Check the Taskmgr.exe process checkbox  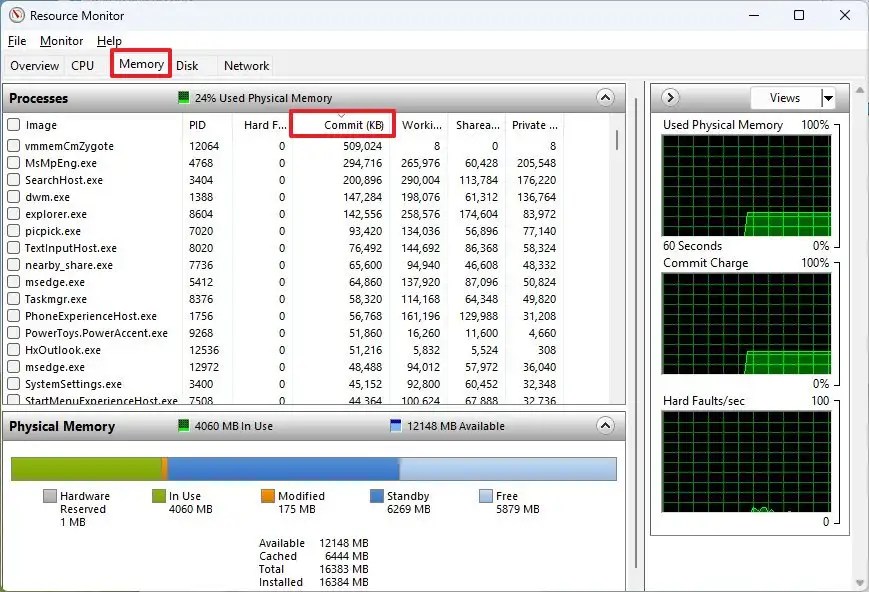click(x=13, y=299)
